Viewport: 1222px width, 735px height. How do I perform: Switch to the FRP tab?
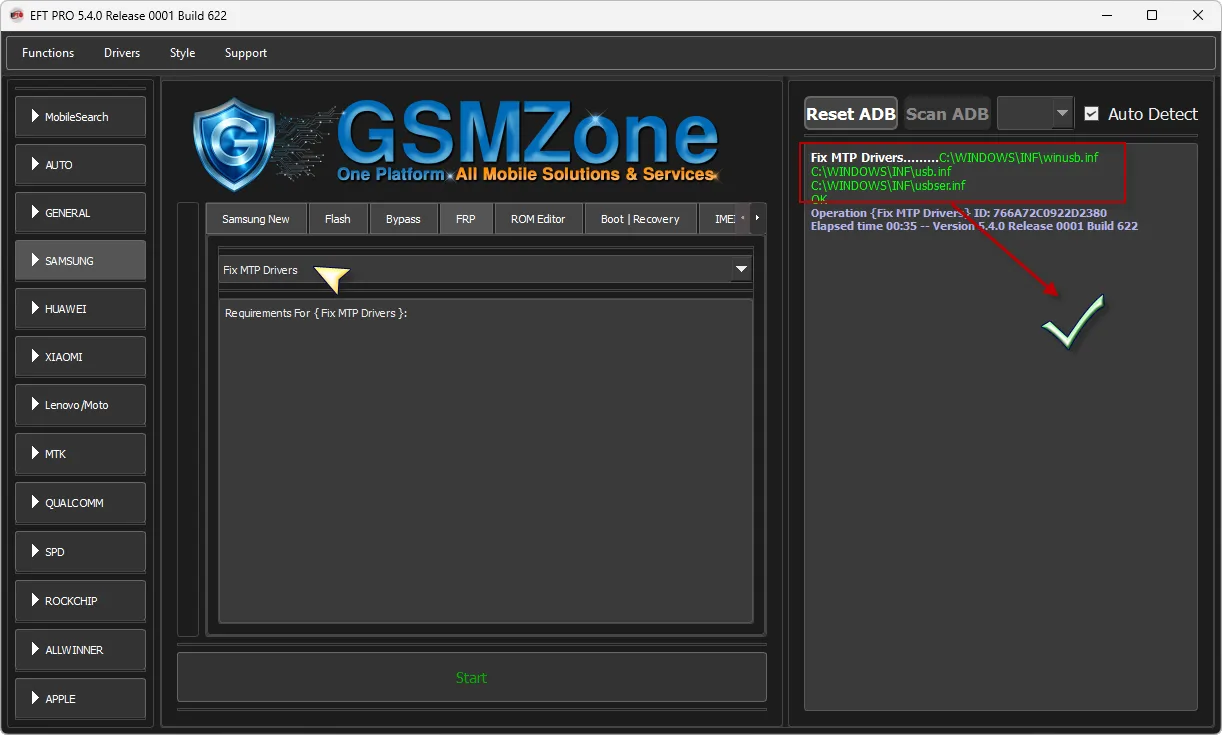click(466, 219)
